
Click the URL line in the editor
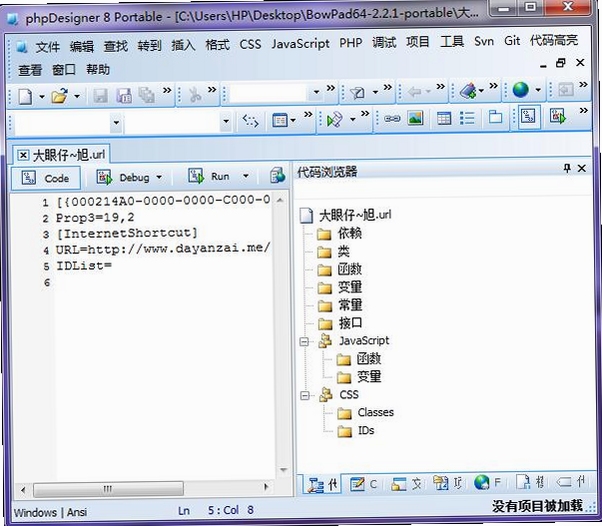[x=163, y=249]
